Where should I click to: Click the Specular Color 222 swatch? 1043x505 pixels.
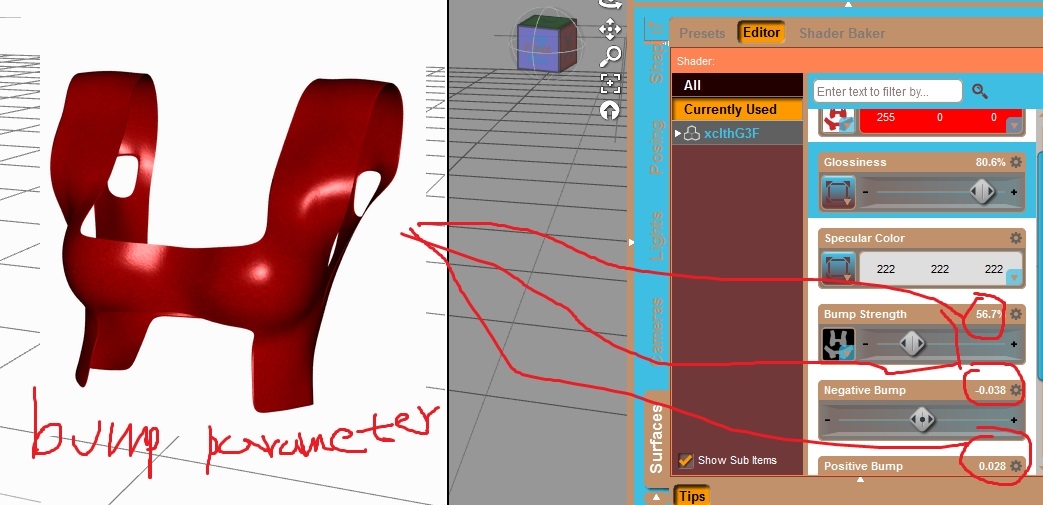click(941, 269)
